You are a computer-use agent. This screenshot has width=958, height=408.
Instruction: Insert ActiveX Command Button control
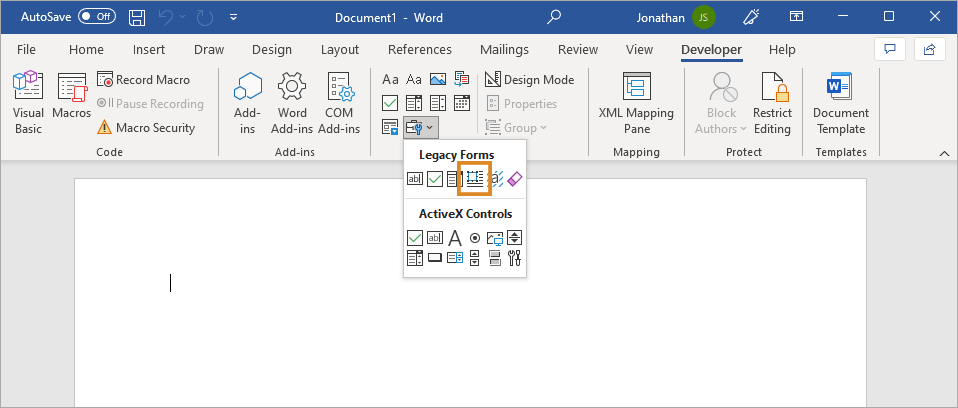coord(435,258)
